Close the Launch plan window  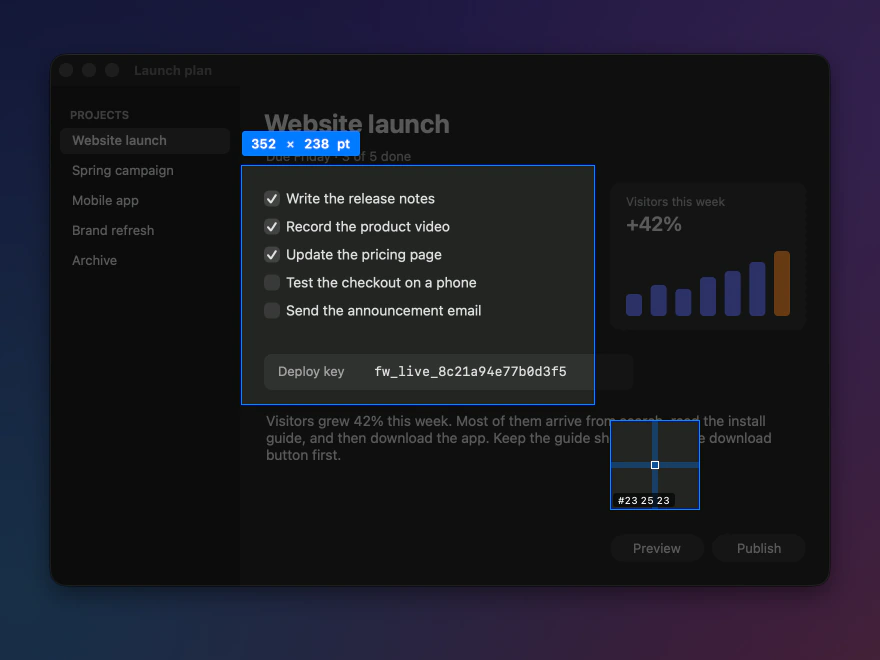click(66, 70)
